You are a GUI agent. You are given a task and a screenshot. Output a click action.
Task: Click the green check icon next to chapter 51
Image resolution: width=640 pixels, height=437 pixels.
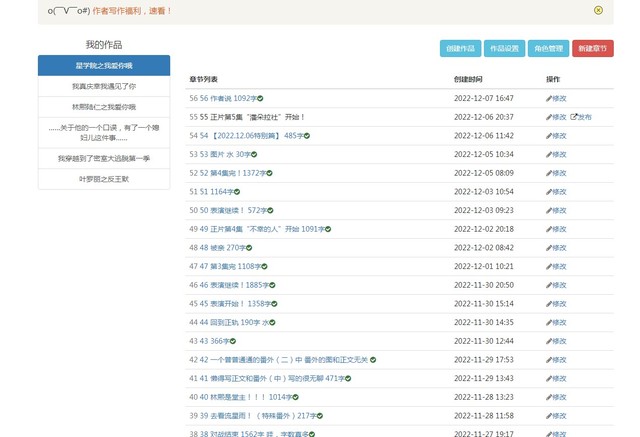pos(235,192)
